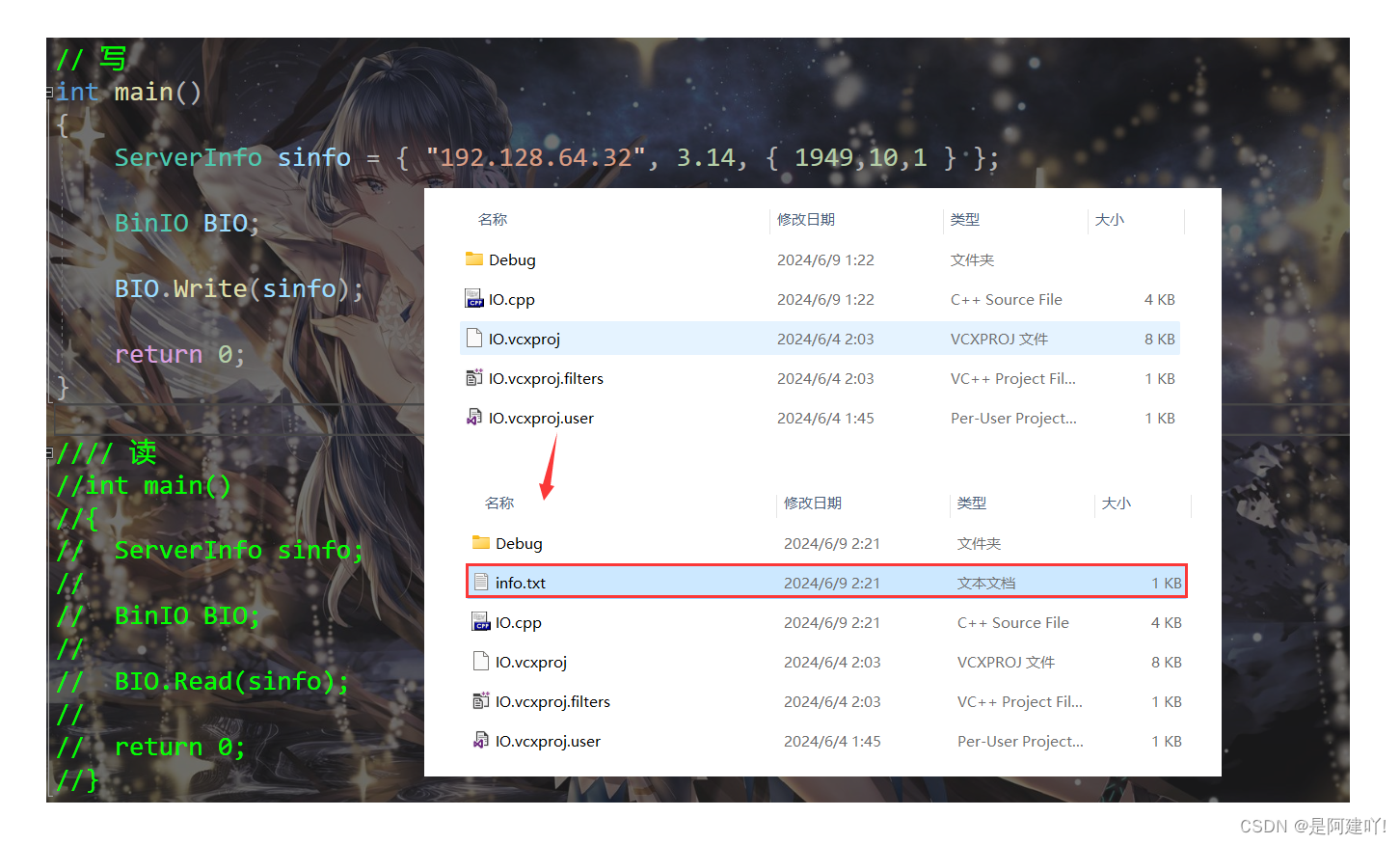Select Debug folder name in upper list
The height and width of the screenshot is (844, 1400).
512,260
